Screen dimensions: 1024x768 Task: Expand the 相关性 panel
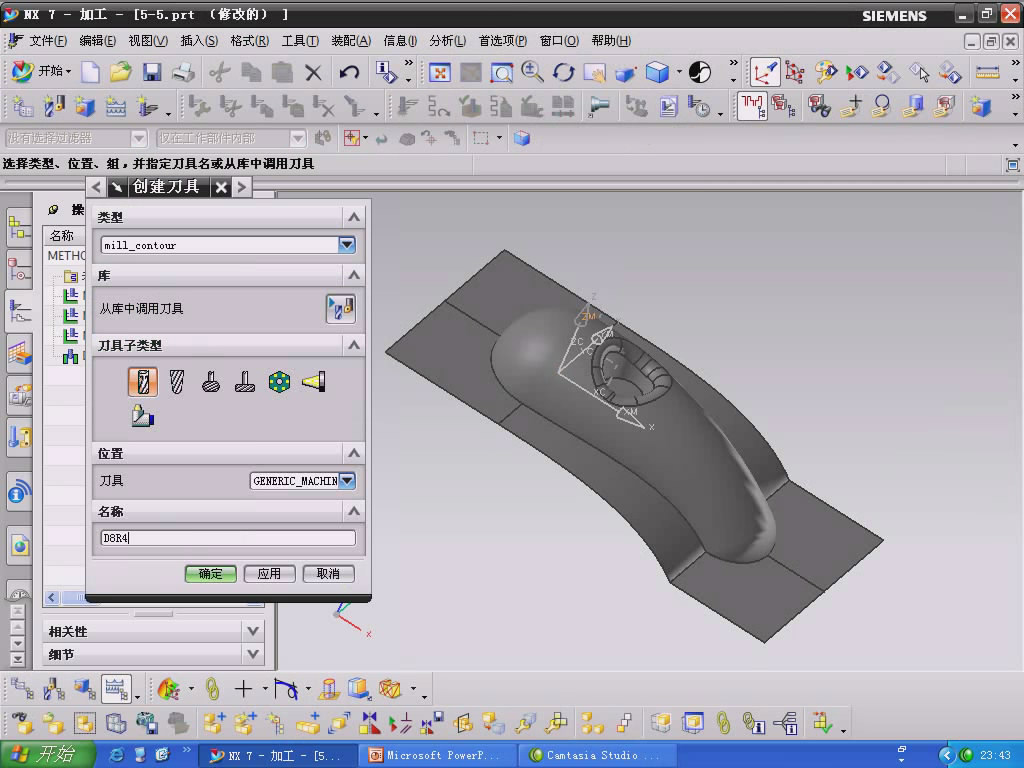pos(253,631)
